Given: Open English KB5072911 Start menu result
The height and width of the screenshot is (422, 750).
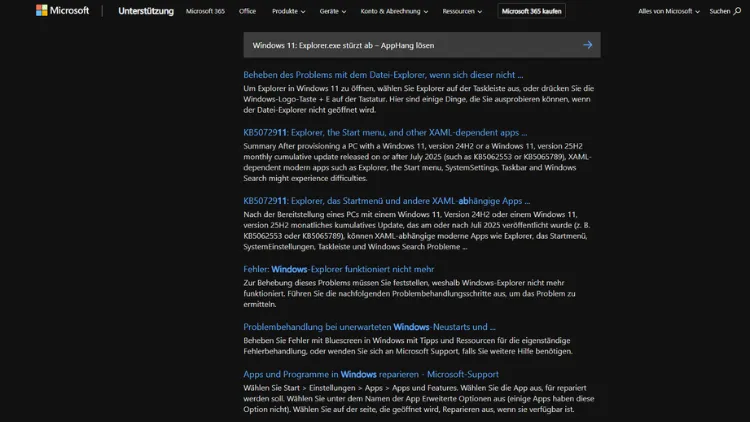Looking at the screenshot, I should 385,133.
